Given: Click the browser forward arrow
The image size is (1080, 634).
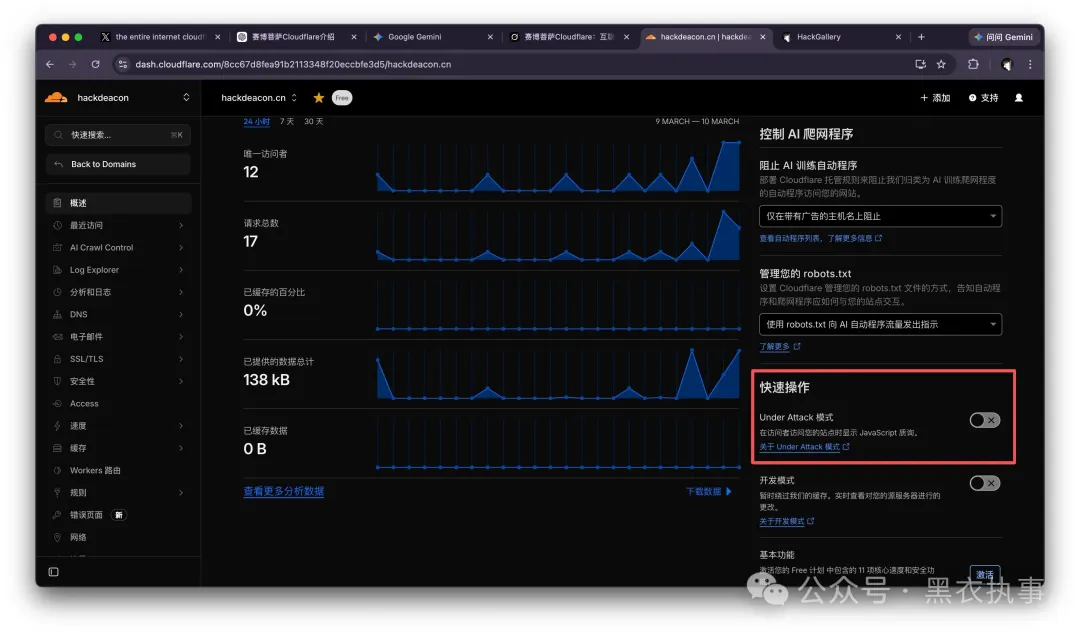Looking at the screenshot, I should [x=72, y=64].
